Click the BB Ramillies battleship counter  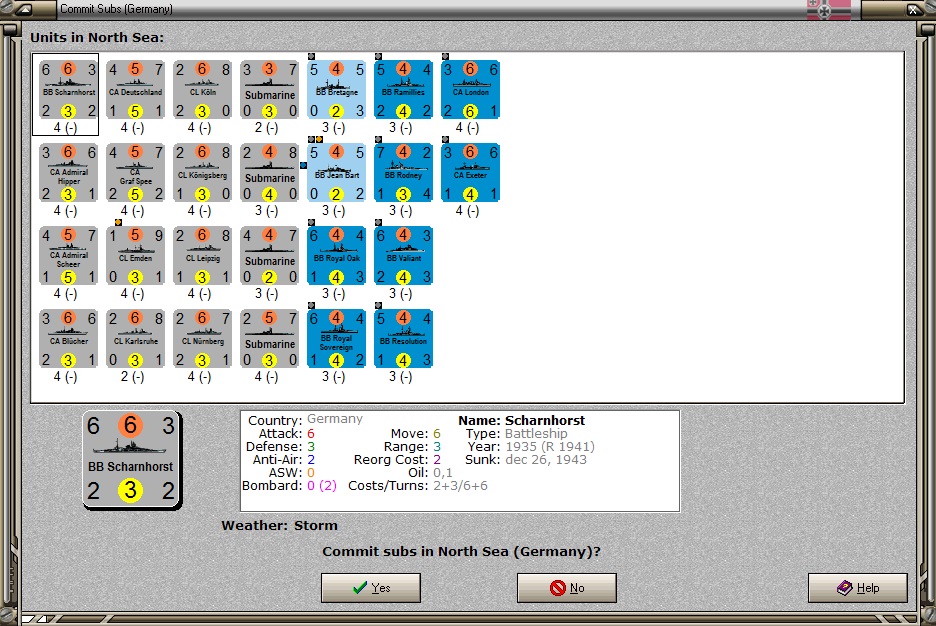tap(403, 90)
